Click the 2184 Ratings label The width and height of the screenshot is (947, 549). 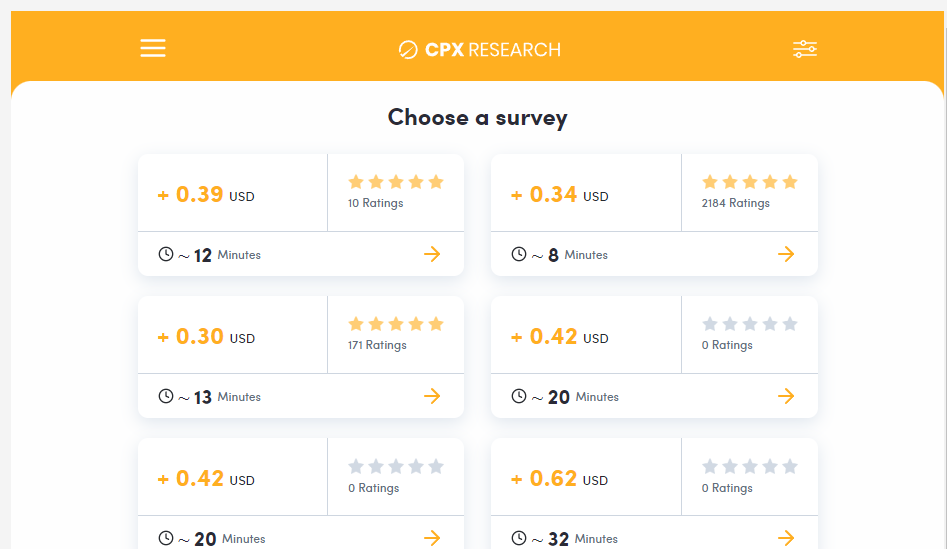[x=736, y=203]
